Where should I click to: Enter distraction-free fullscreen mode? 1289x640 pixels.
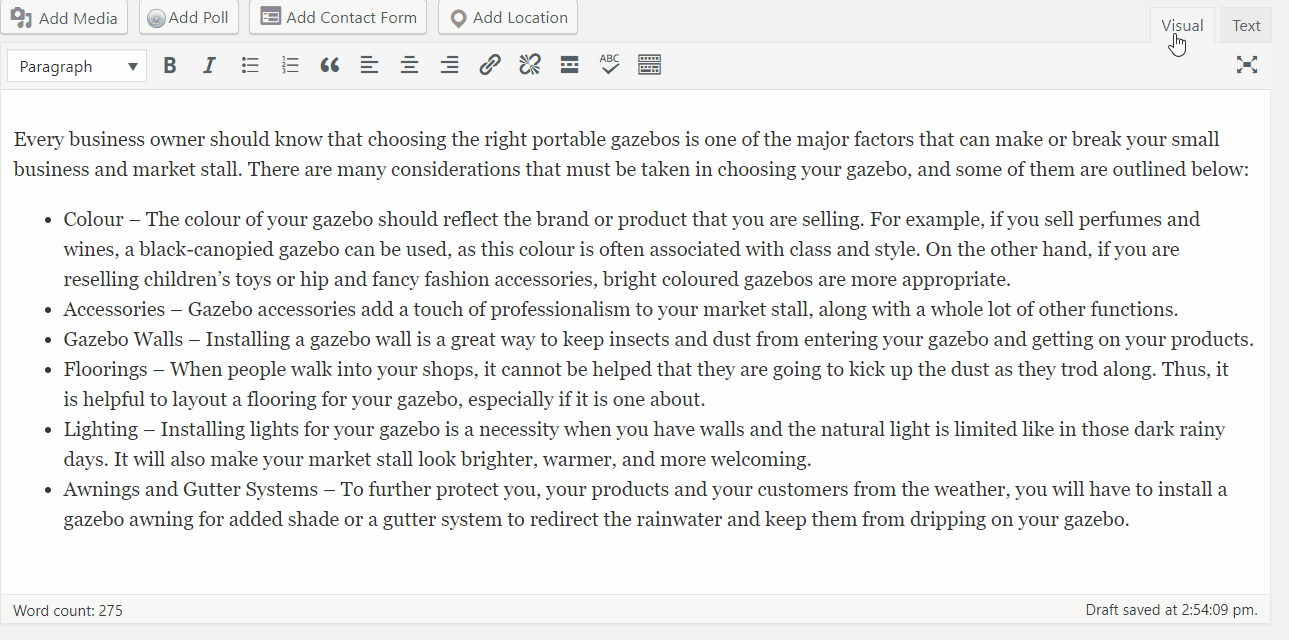tap(1246, 65)
